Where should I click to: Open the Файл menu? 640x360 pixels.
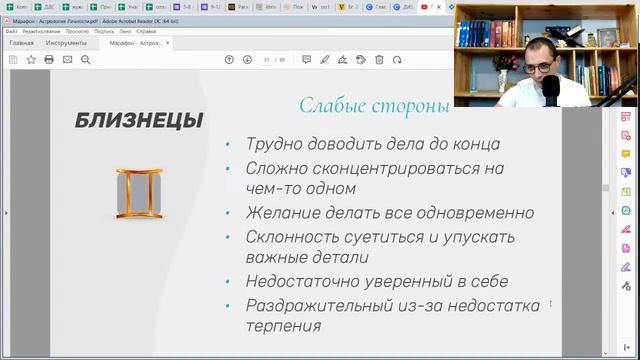[x=11, y=31]
